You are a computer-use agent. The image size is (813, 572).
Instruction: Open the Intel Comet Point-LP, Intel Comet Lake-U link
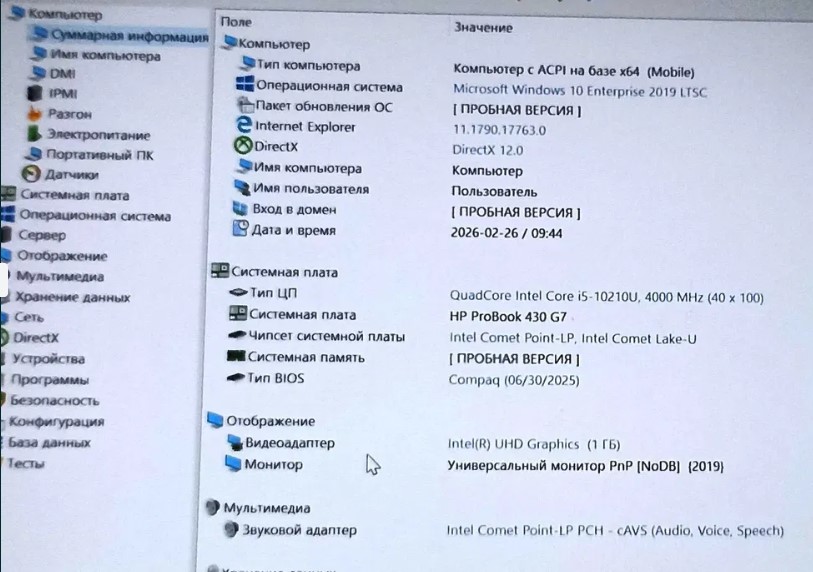[x=572, y=338]
